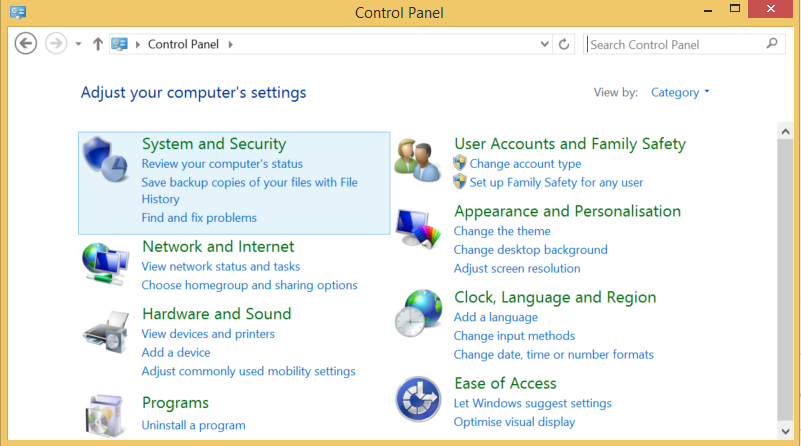Open the Appearance and Personalisation monitor icon
801x446 pixels.
pyautogui.click(x=418, y=228)
